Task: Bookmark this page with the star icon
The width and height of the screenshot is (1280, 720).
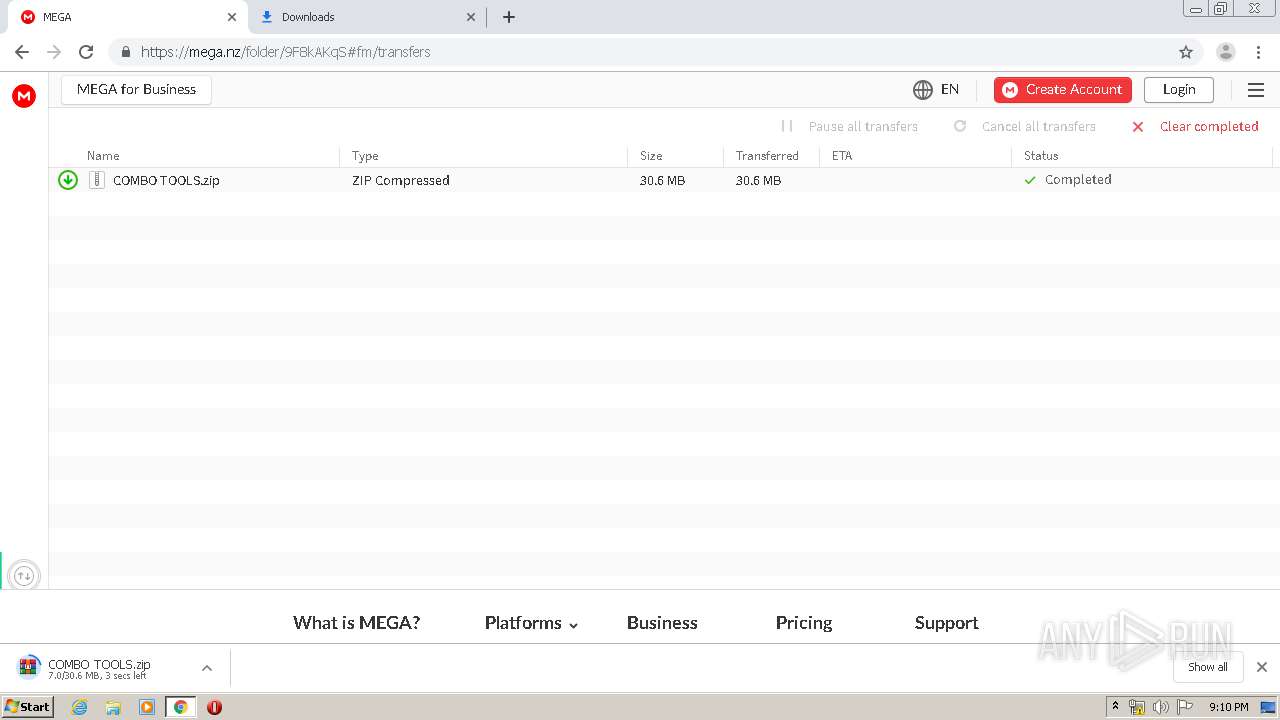Action: 1186,52
